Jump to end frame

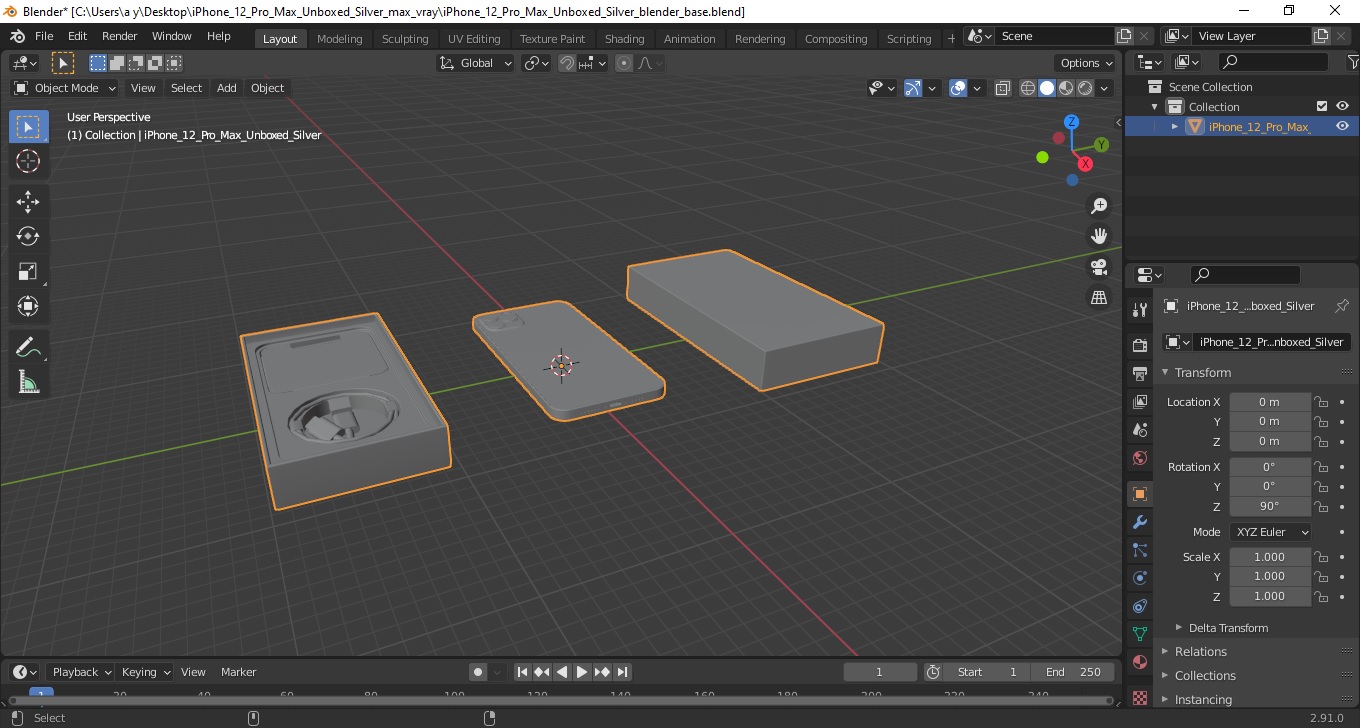tap(622, 672)
